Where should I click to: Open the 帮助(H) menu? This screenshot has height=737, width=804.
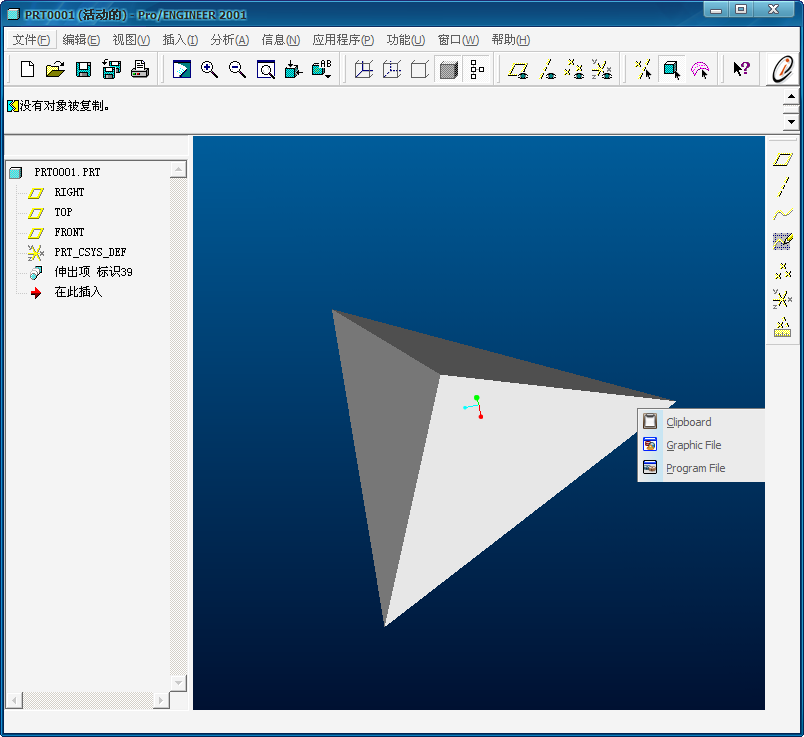pos(510,39)
